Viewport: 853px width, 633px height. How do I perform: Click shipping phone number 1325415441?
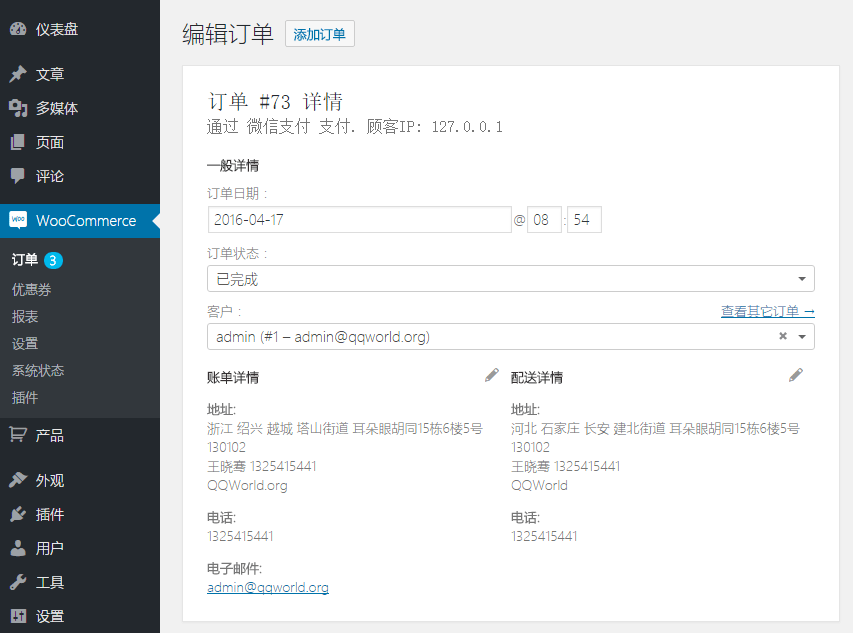(x=544, y=536)
